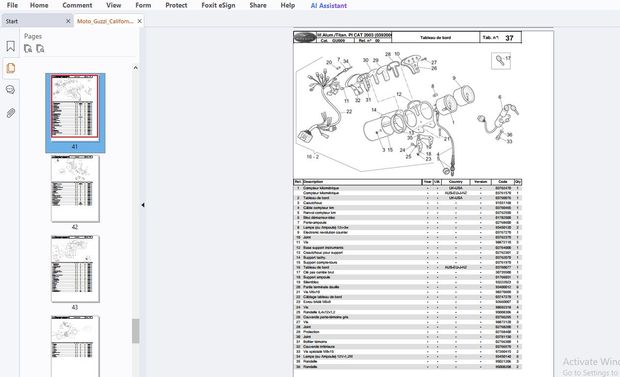Select the thumbnail below page 43

pyautogui.click(x=75, y=346)
